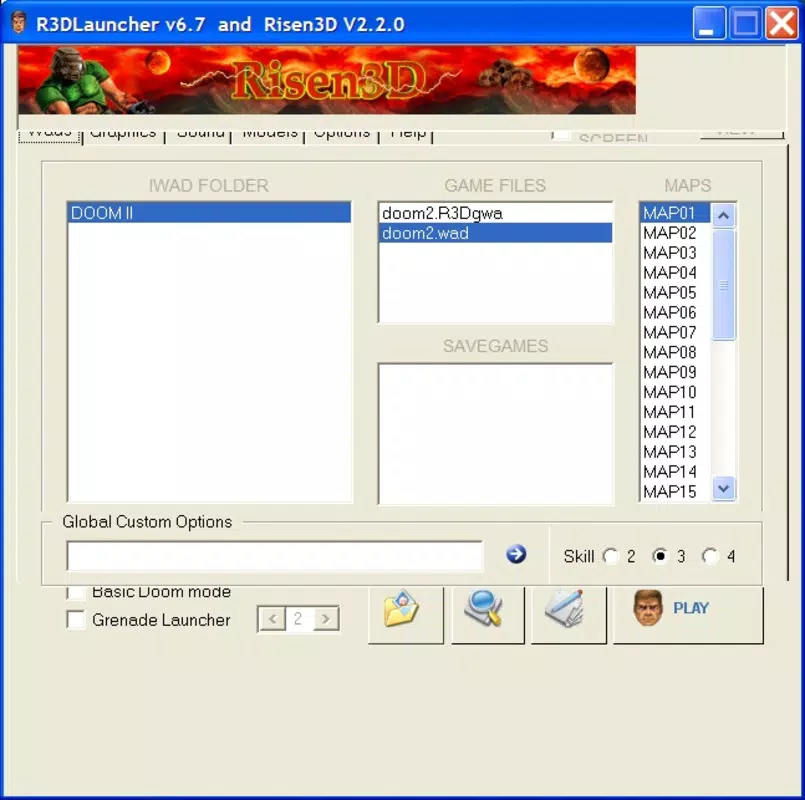Select doom2.R3Dgwa in Game Files
Image resolution: width=805 pixels, height=800 pixels.
495,213
